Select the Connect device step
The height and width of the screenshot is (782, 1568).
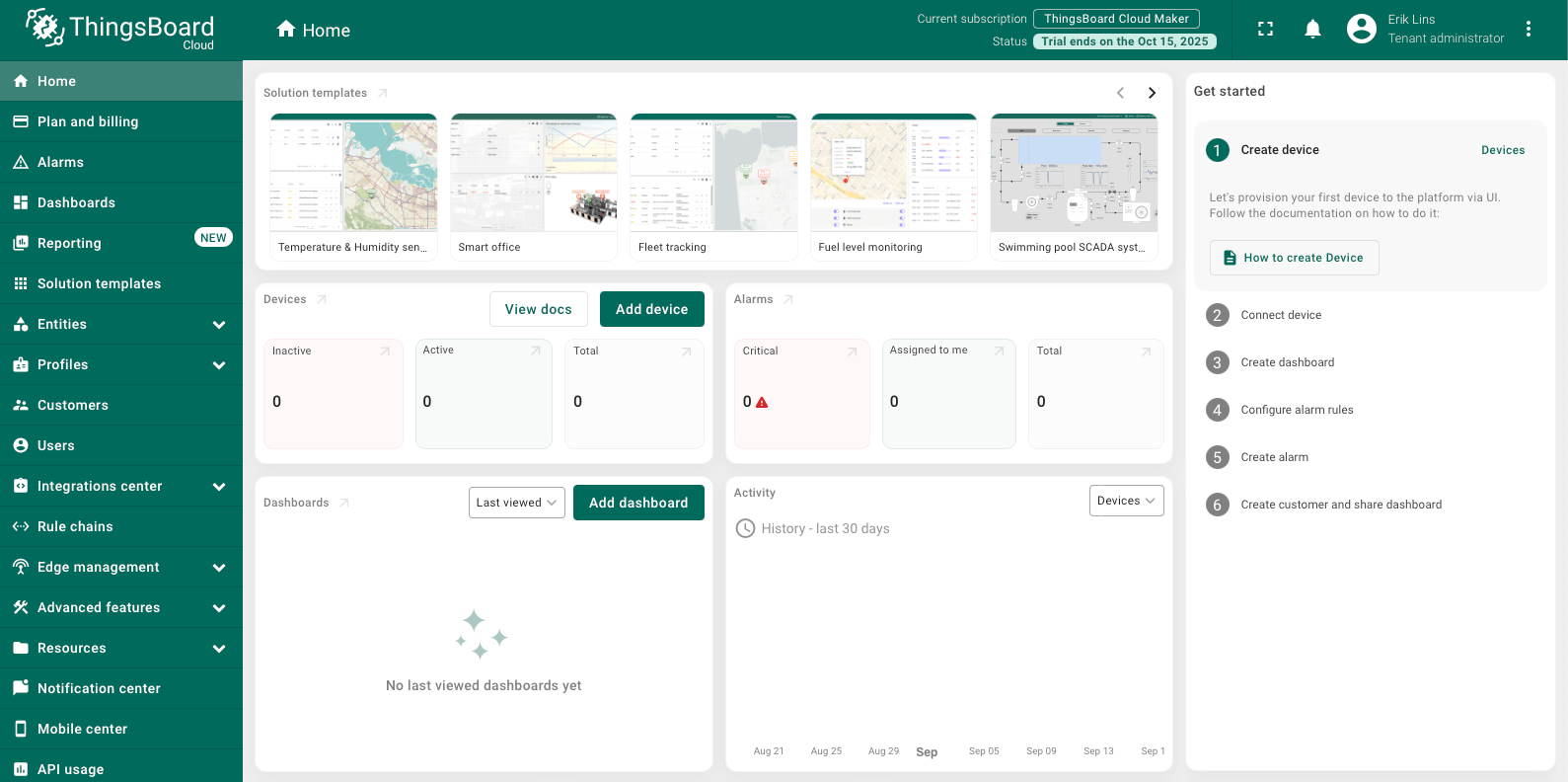[1281, 315]
